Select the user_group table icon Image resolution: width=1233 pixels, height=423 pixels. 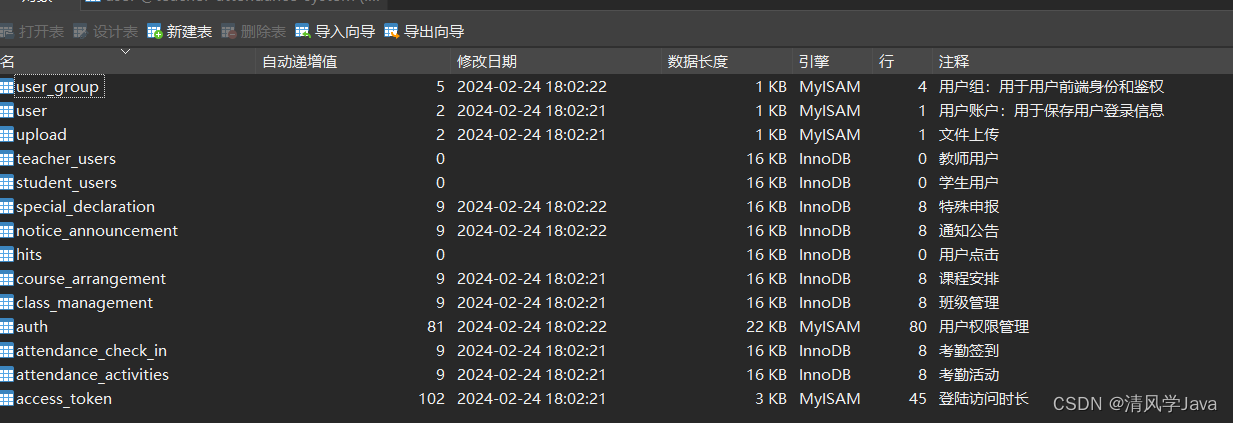pos(7,87)
